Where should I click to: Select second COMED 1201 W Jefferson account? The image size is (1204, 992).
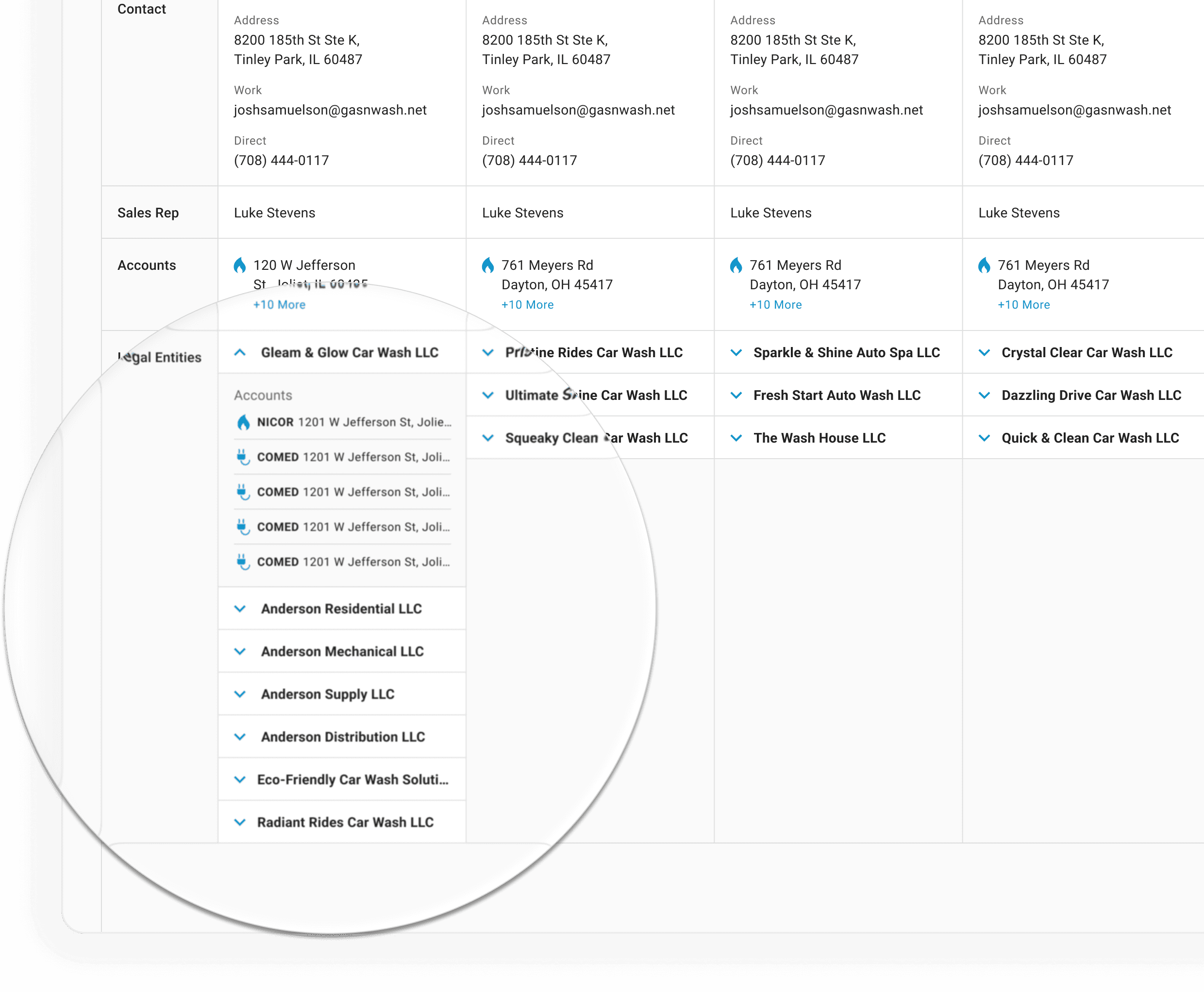click(x=353, y=492)
